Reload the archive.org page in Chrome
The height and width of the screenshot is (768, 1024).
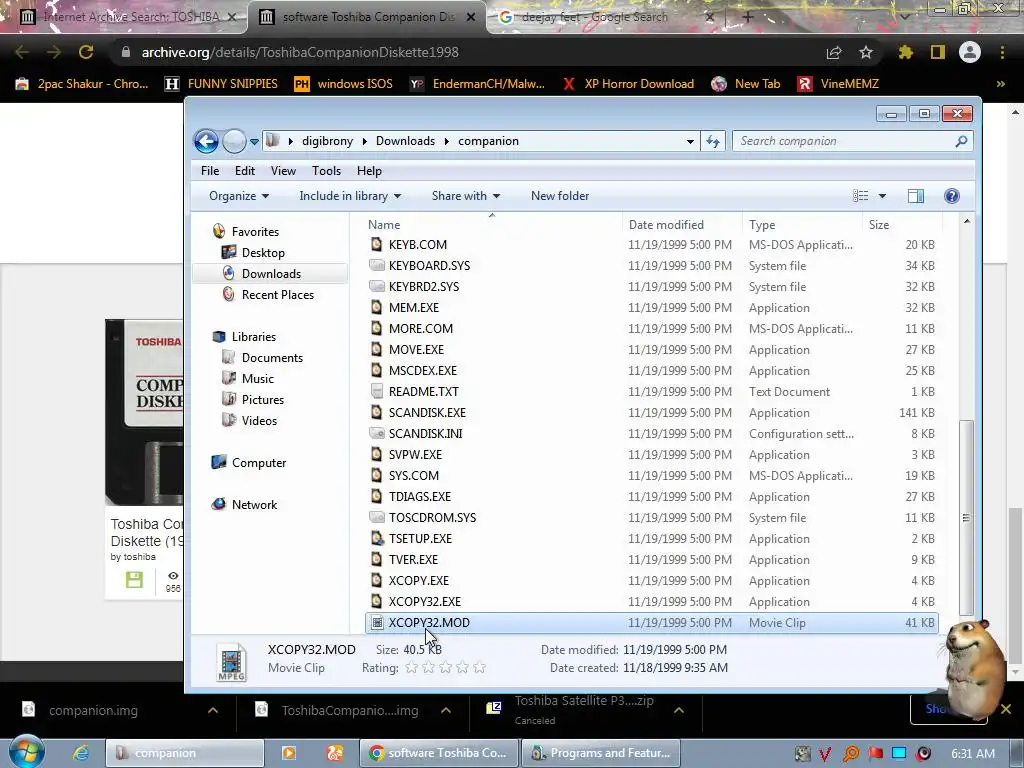[86, 52]
